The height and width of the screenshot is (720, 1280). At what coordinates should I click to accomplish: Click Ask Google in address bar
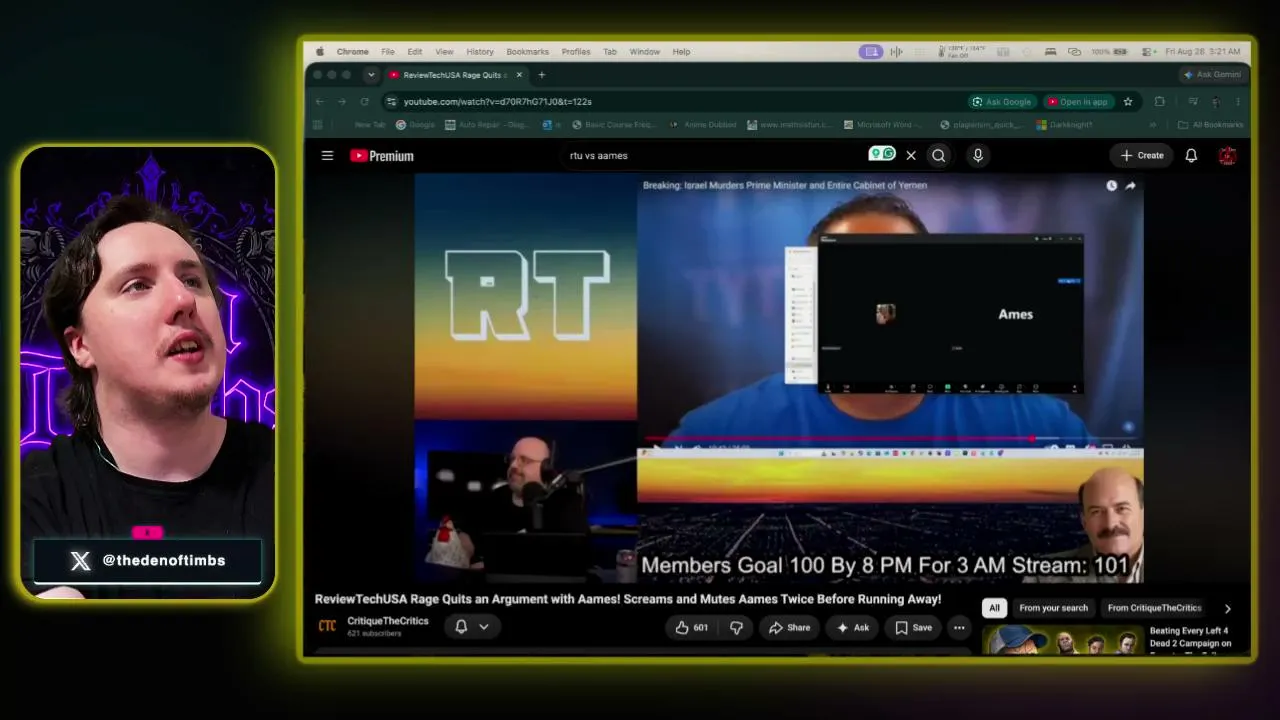click(x=1002, y=102)
